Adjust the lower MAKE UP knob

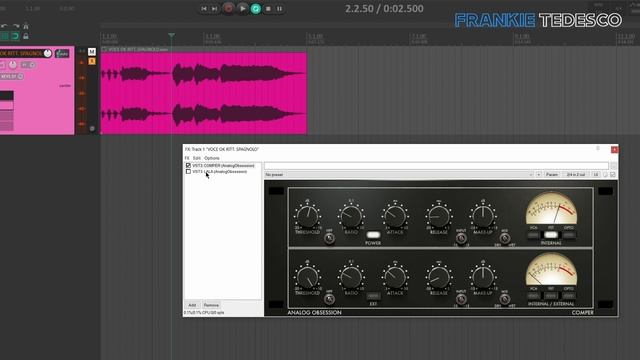483,277
